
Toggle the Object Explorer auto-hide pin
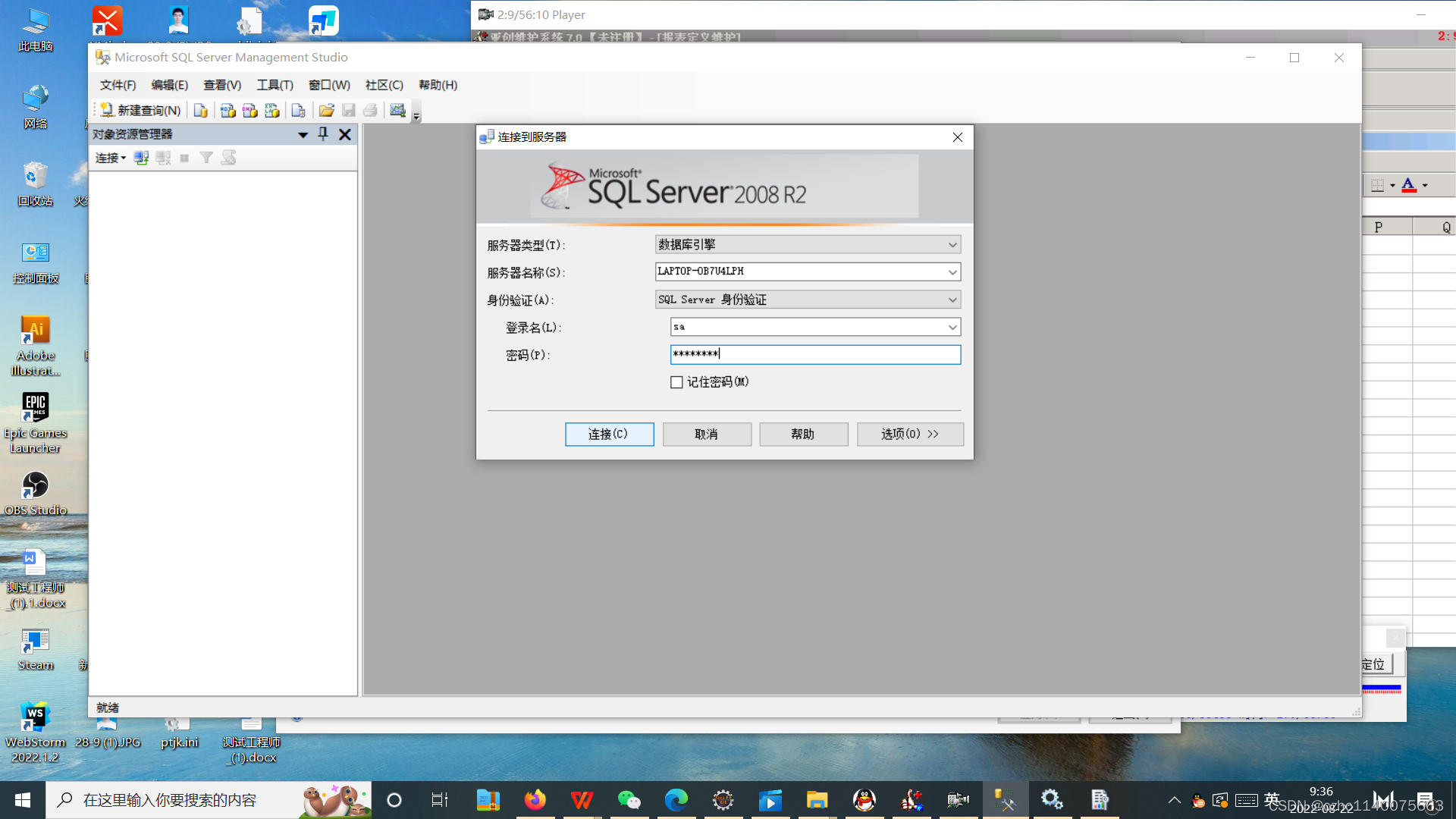click(323, 134)
